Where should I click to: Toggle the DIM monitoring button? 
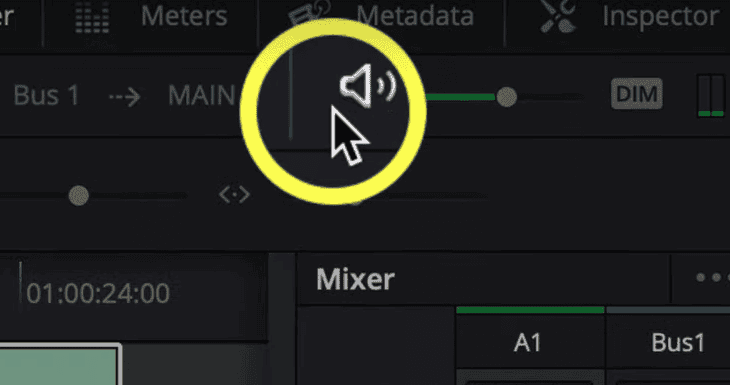(x=636, y=94)
